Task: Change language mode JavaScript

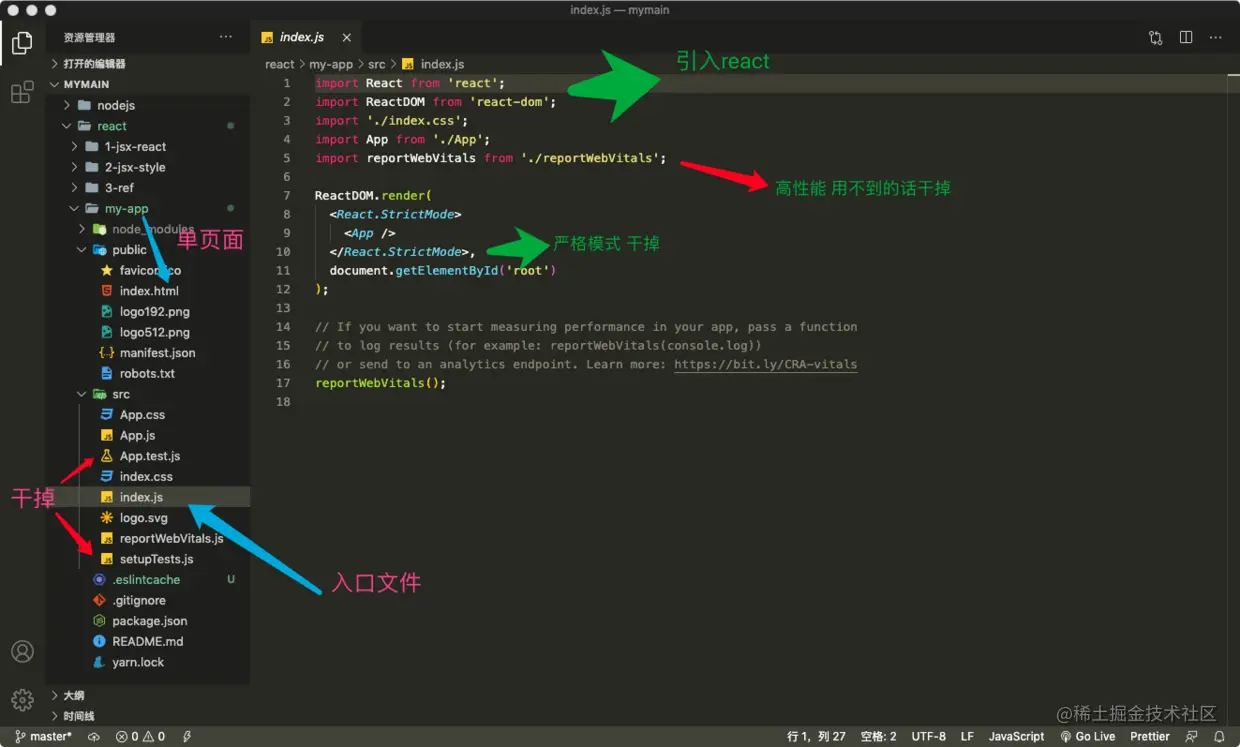Action: coord(1016,736)
